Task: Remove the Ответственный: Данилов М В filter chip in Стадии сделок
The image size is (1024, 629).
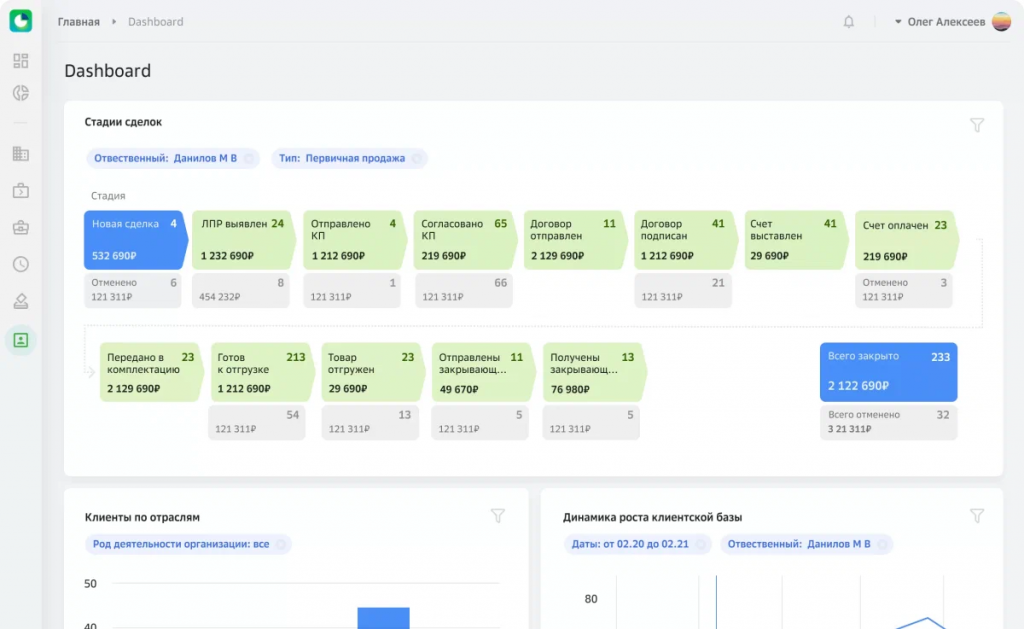Action: 249,158
